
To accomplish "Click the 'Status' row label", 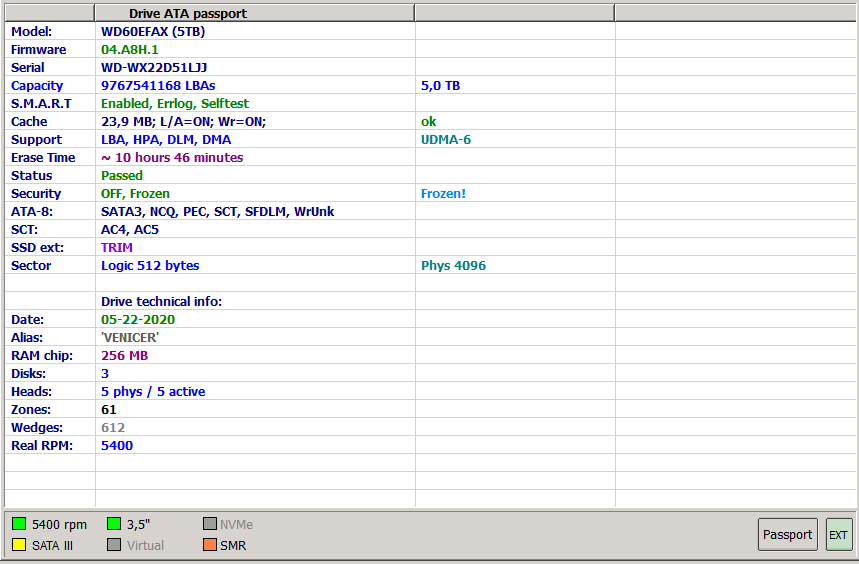I will click(x=31, y=176).
